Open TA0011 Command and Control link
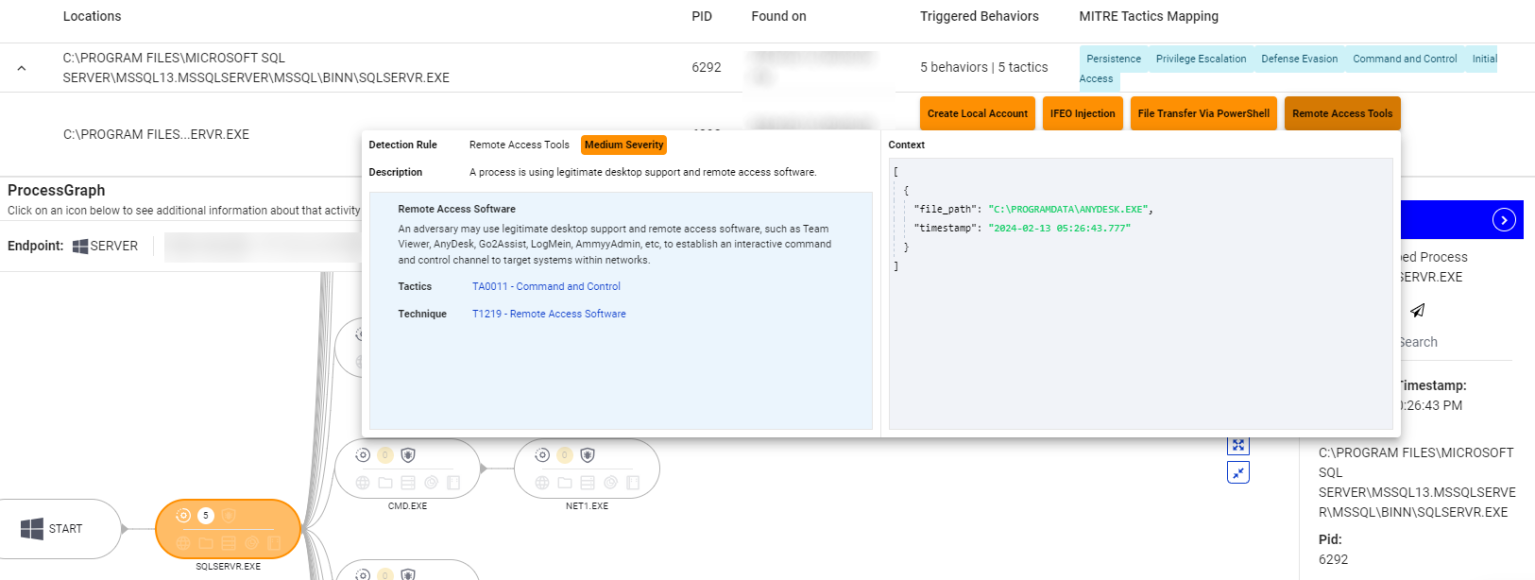The height and width of the screenshot is (580, 1535). pyautogui.click(x=546, y=287)
